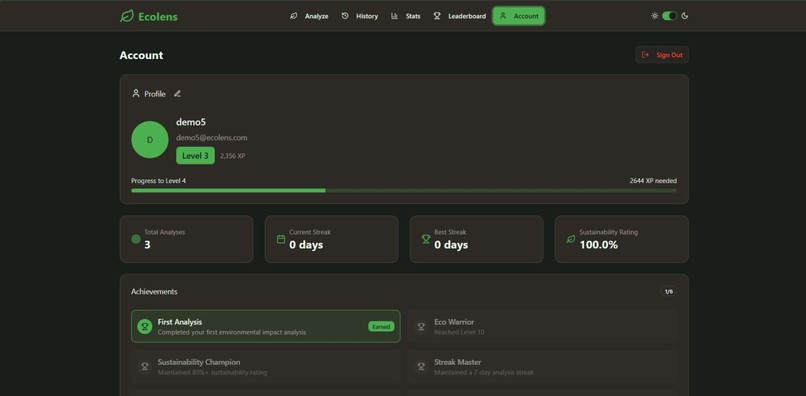Screen dimensions: 806x396
Task: Click the Eco Warrior achievement title
Action: coord(454,322)
